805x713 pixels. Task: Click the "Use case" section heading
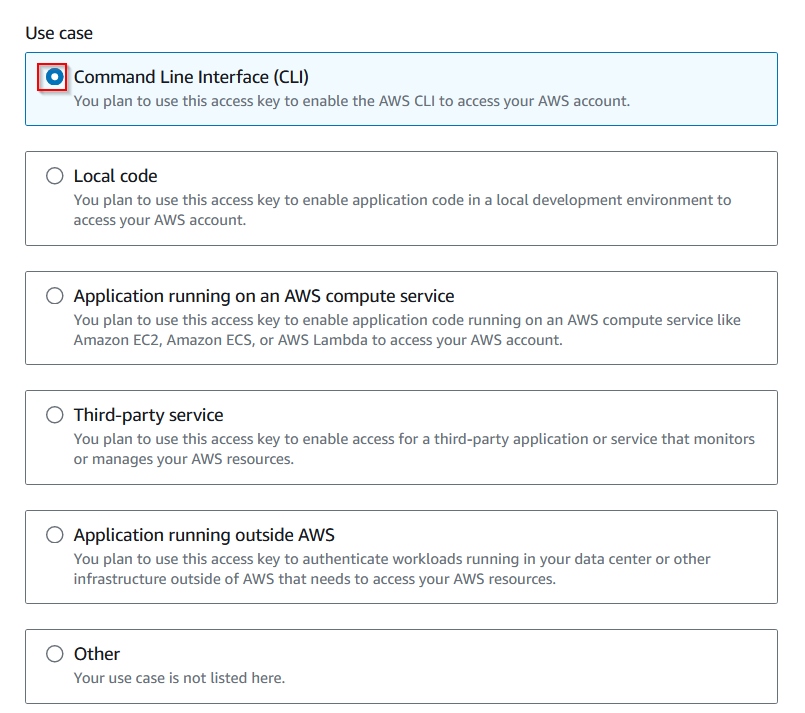(59, 33)
